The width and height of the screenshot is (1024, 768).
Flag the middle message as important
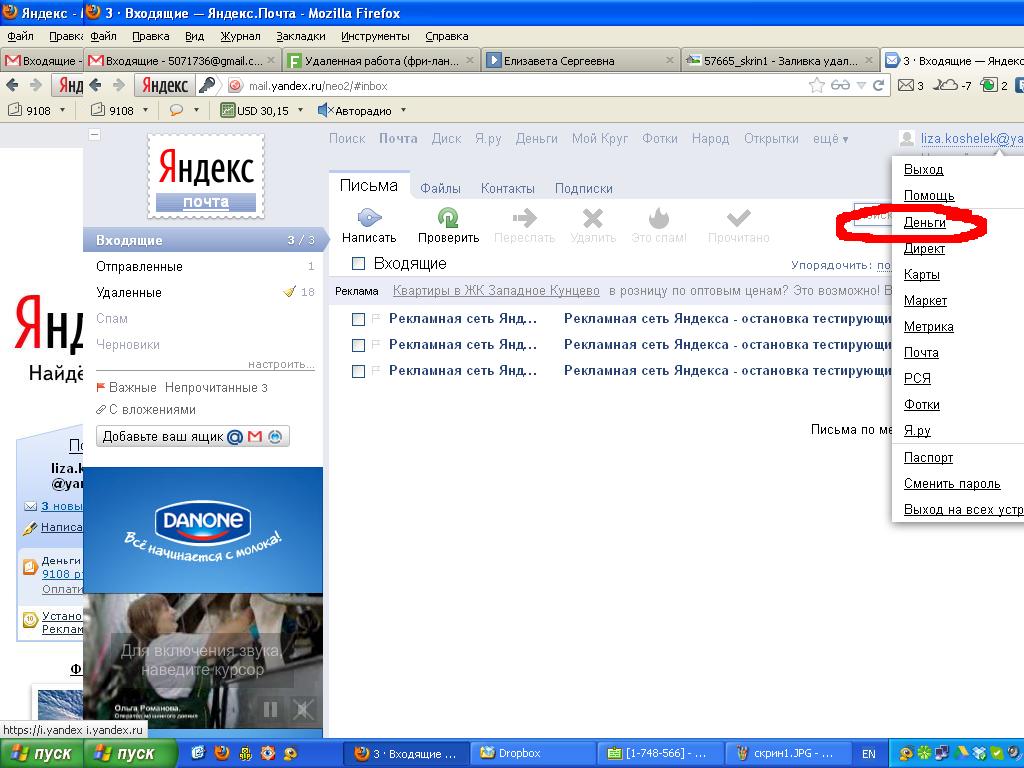click(376, 344)
